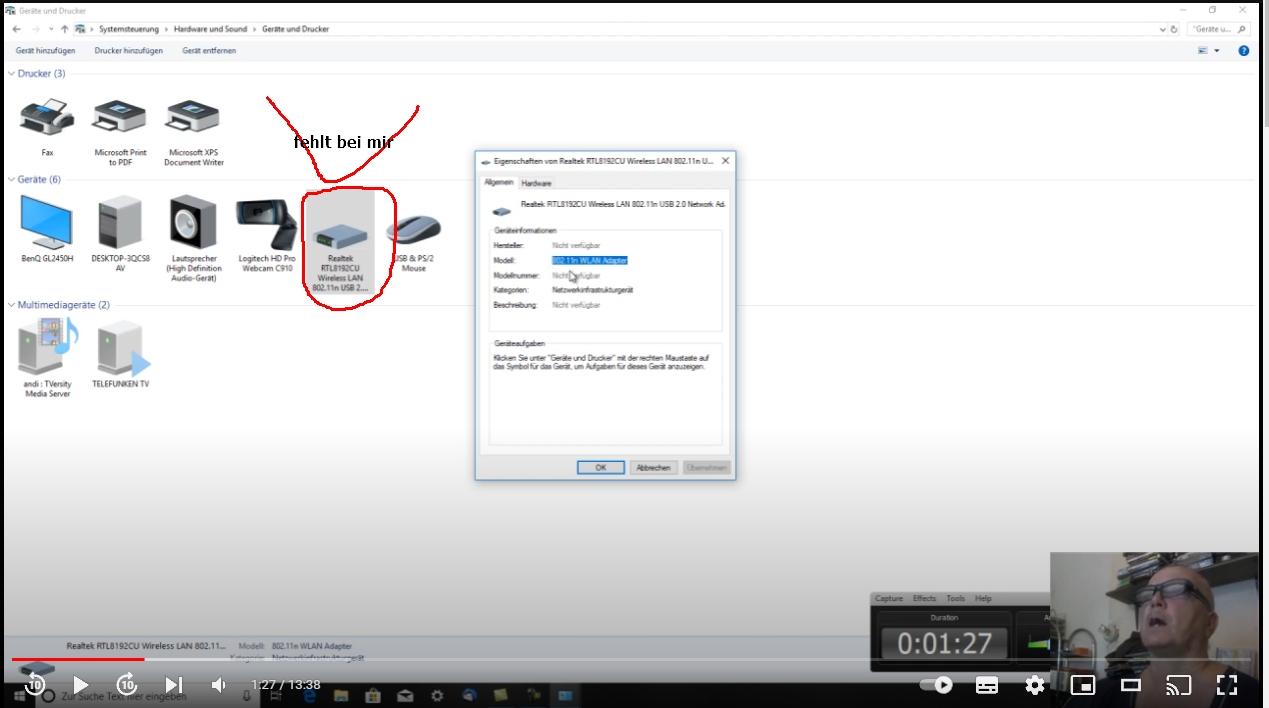Change view layout icon in toolbar
This screenshot has width=1269, height=708.
tap(1203, 50)
